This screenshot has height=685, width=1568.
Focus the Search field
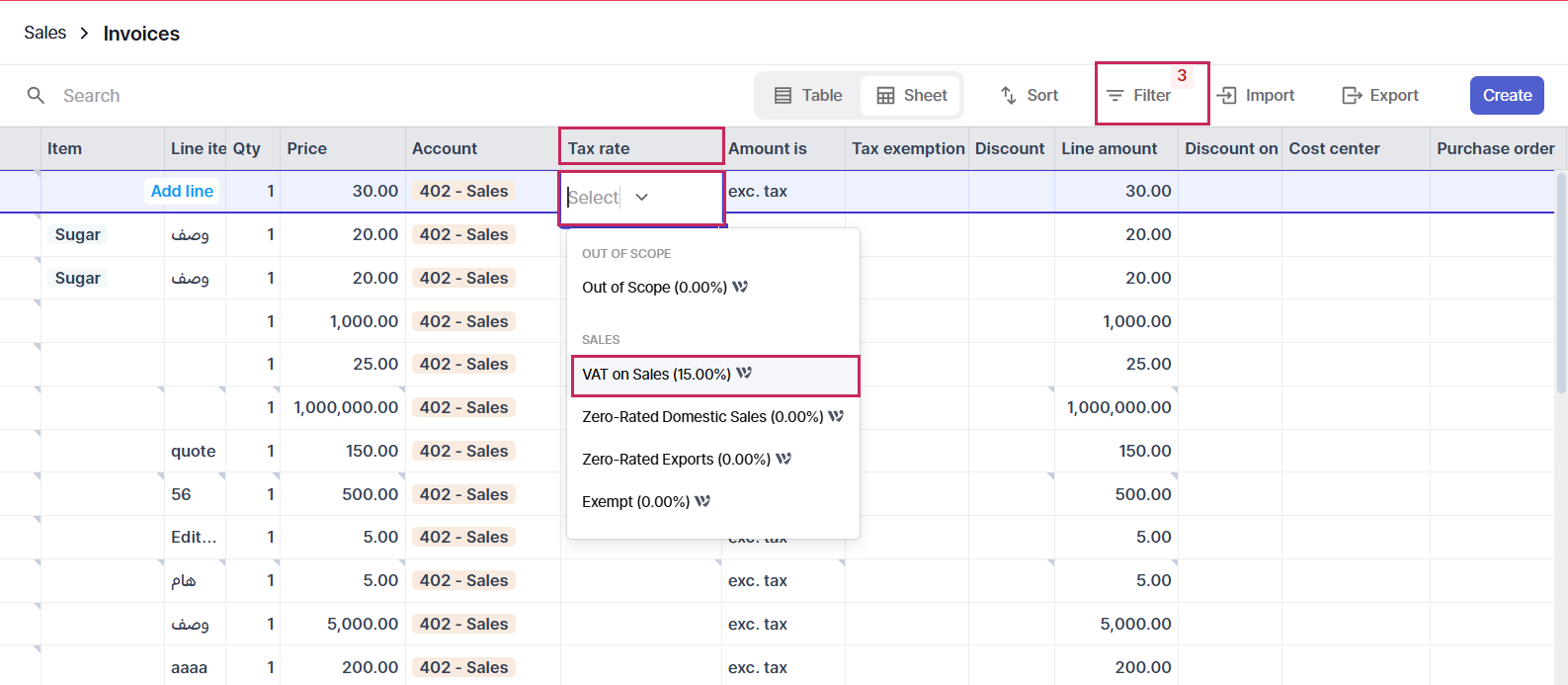pos(92,95)
